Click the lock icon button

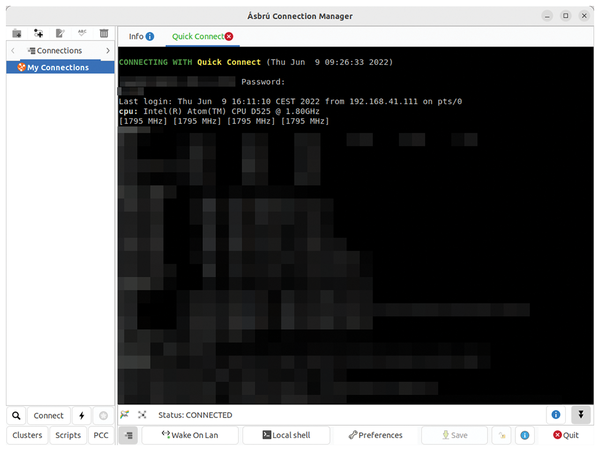[502, 435]
